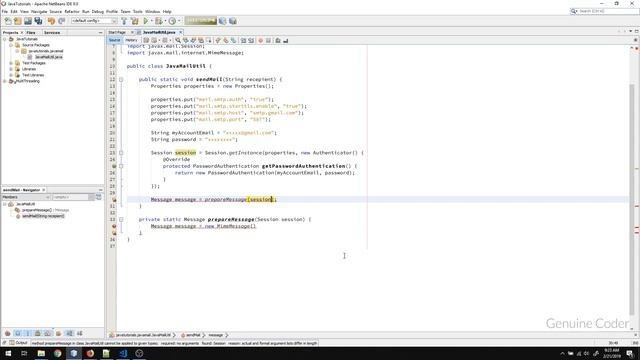Screen dimensions: 640x360
Task: Toggle sixth Navigator filter button at bottom
Action: [x=58, y=333]
